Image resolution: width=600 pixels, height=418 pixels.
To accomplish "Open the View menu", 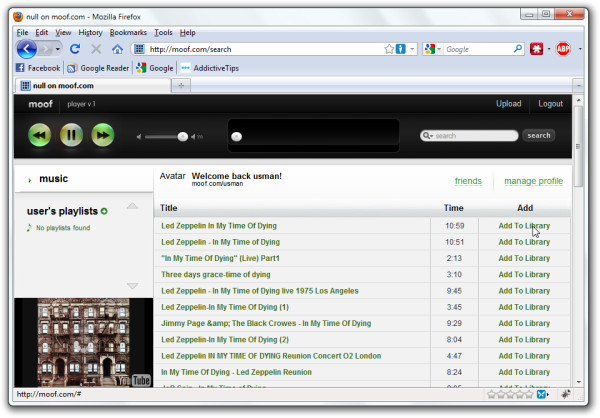I will click(x=63, y=33).
